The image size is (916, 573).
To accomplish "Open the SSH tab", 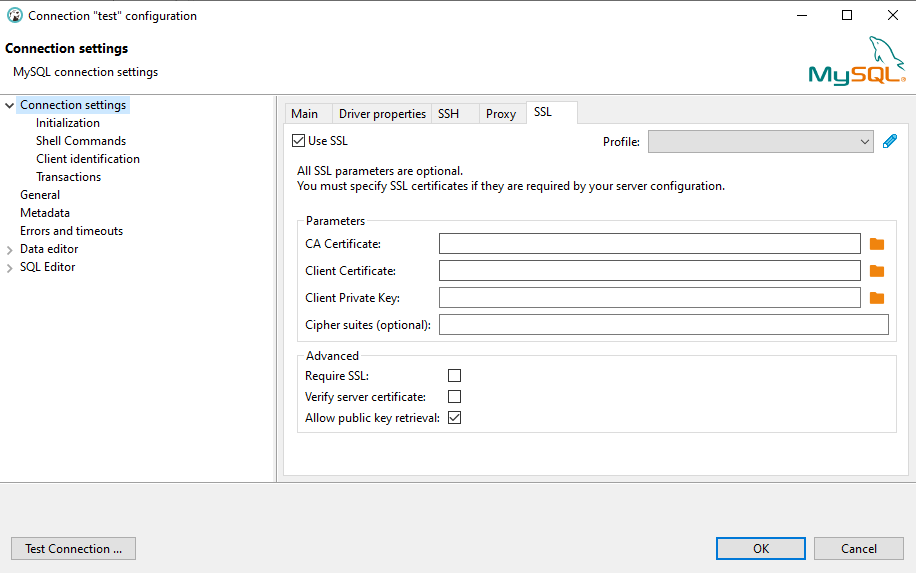I will tap(448, 114).
